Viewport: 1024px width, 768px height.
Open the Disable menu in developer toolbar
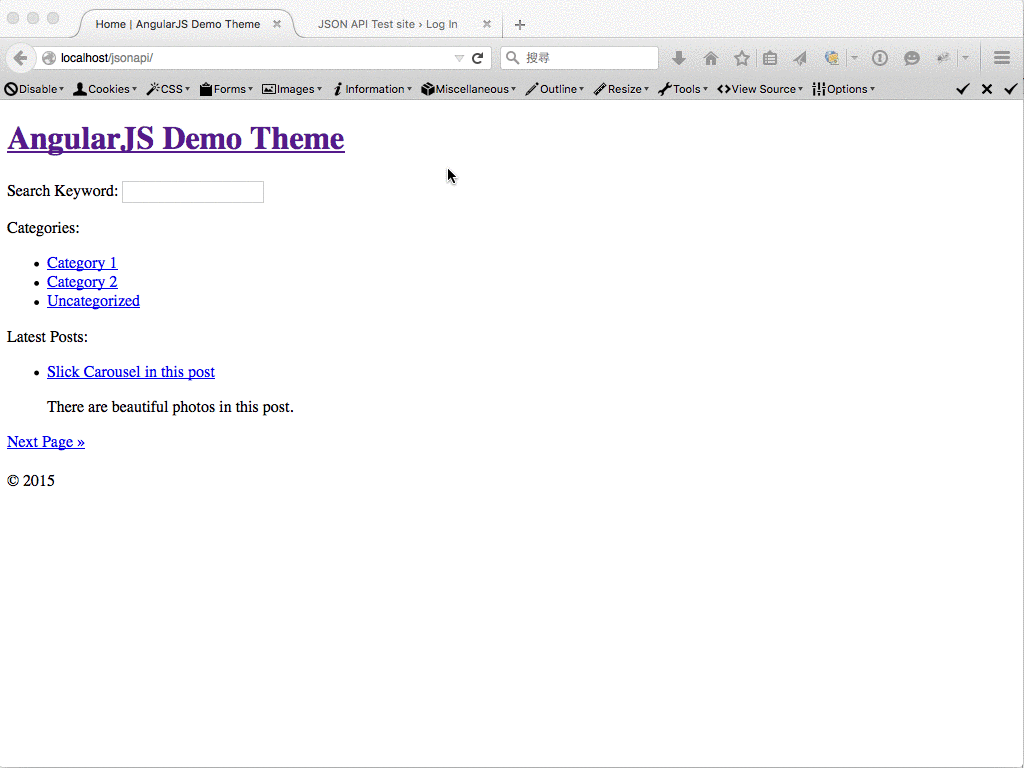[34, 89]
